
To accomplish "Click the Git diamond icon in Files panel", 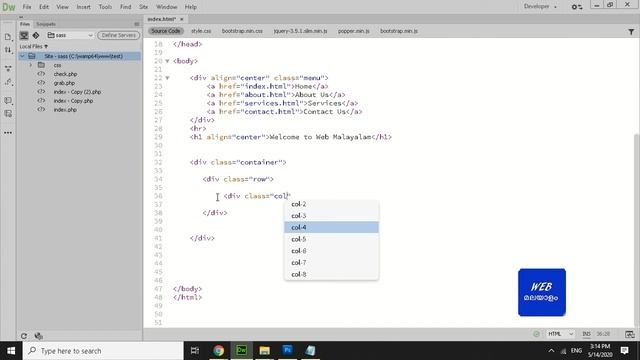I will pos(36,36).
